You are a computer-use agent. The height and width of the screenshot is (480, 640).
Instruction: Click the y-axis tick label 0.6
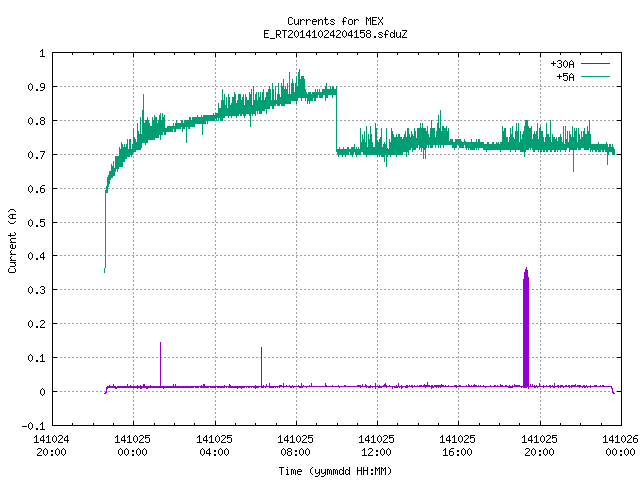click(x=36, y=189)
